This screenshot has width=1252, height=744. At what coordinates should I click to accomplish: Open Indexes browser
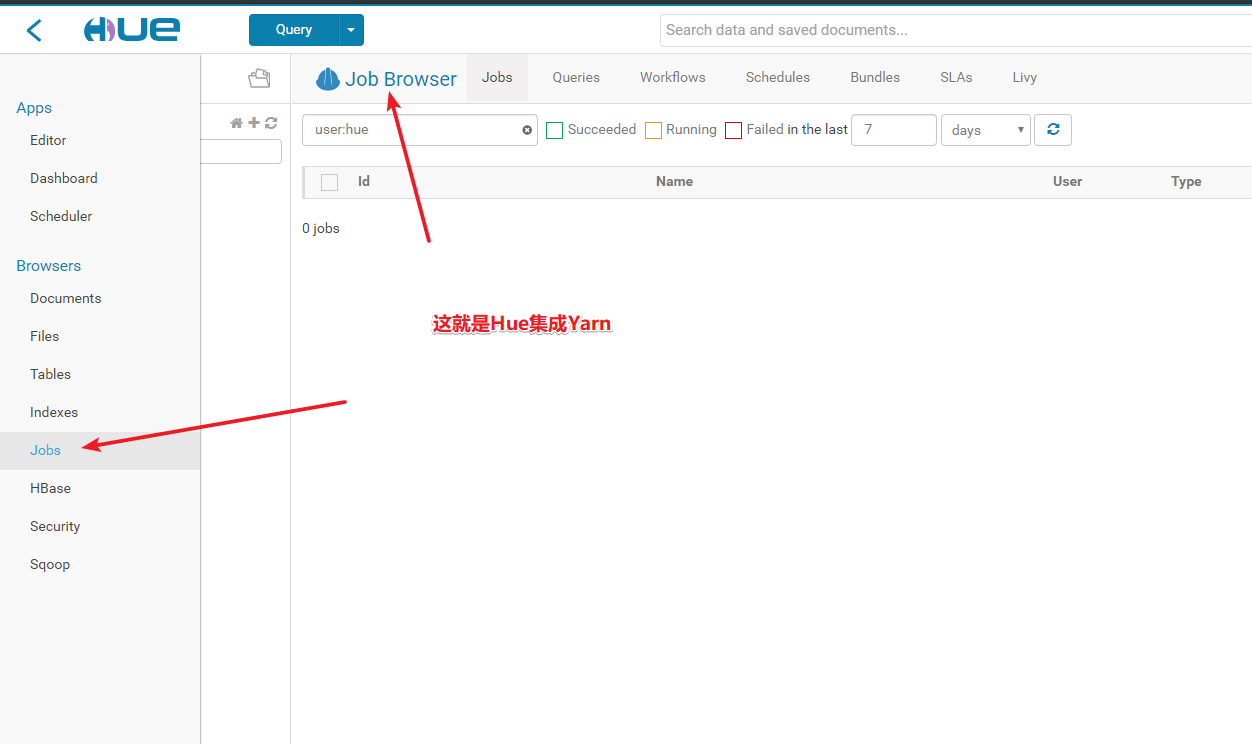(54, 412)
